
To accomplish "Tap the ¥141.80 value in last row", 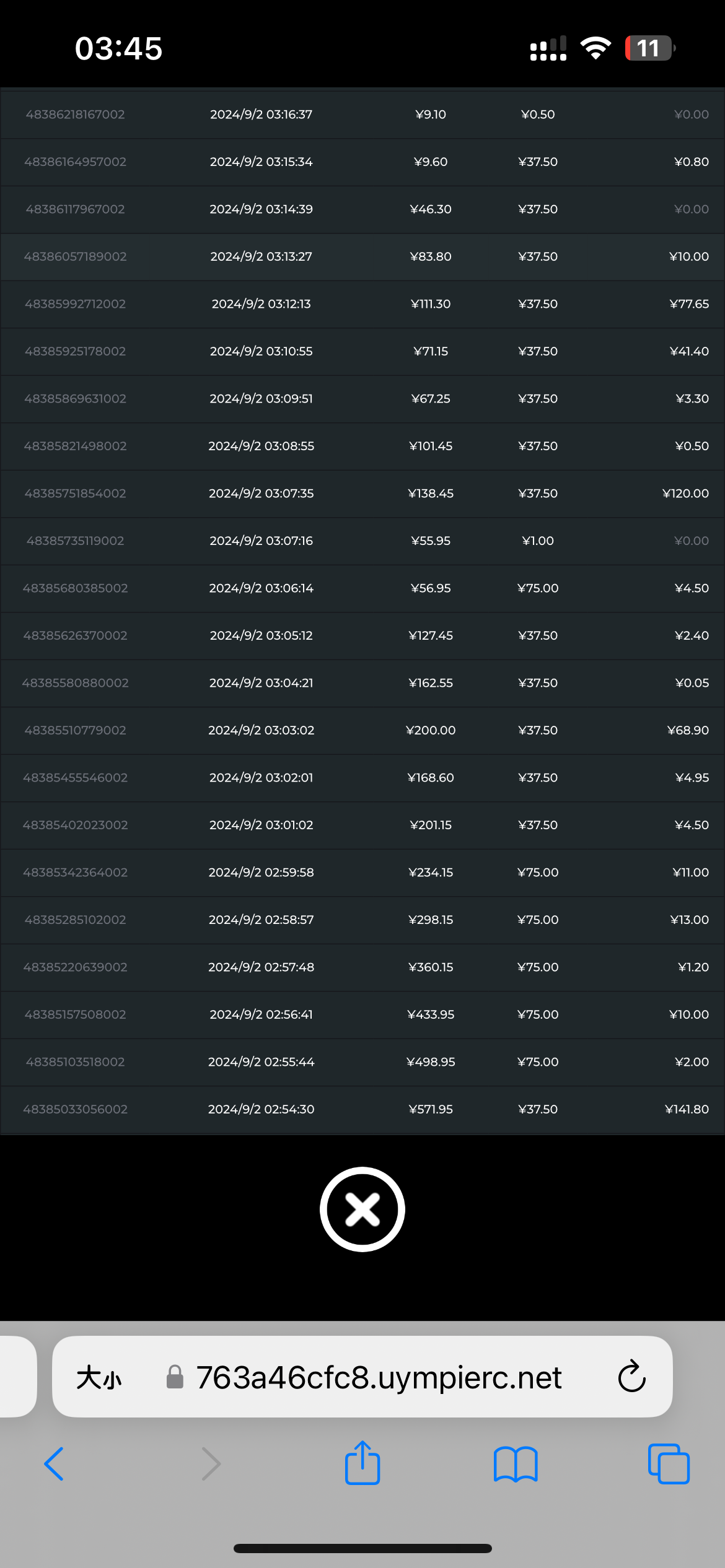I will (x=687, y=1110).
